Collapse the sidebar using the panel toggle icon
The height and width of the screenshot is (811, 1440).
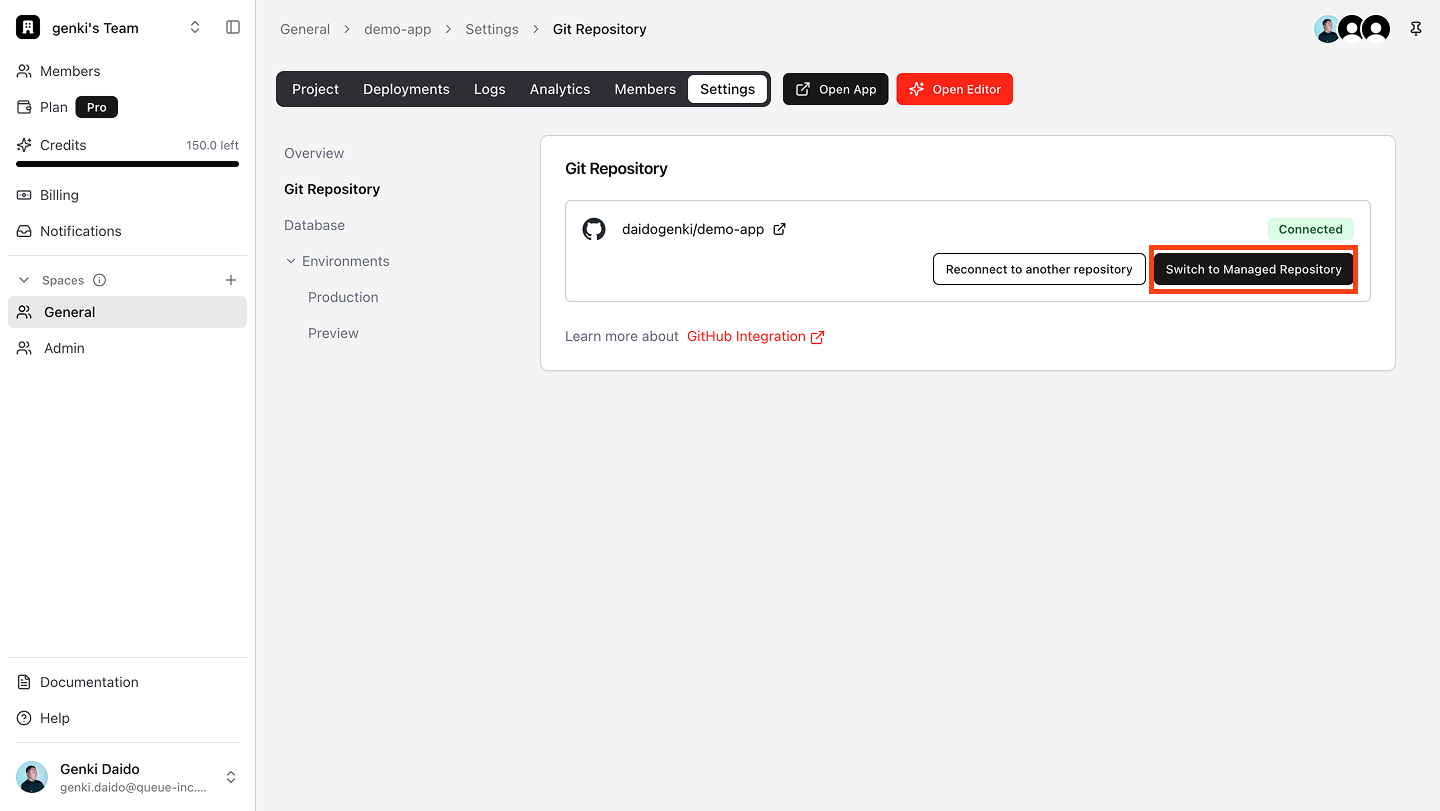point(233,27)
